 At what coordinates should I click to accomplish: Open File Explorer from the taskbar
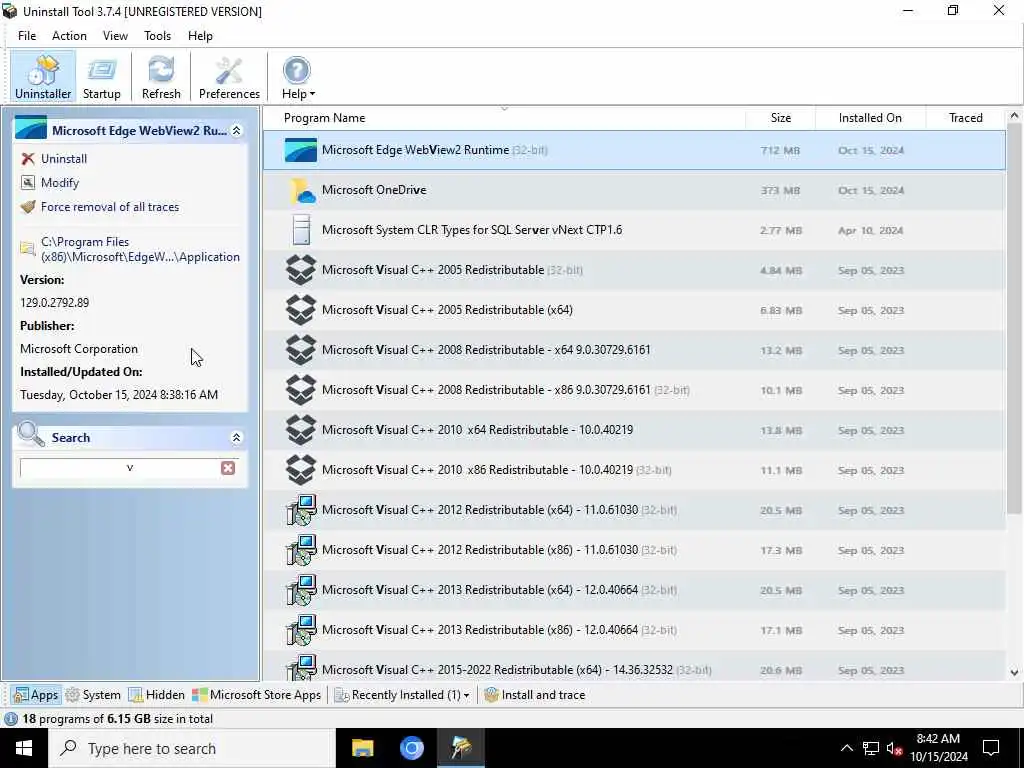pos(362,748)
